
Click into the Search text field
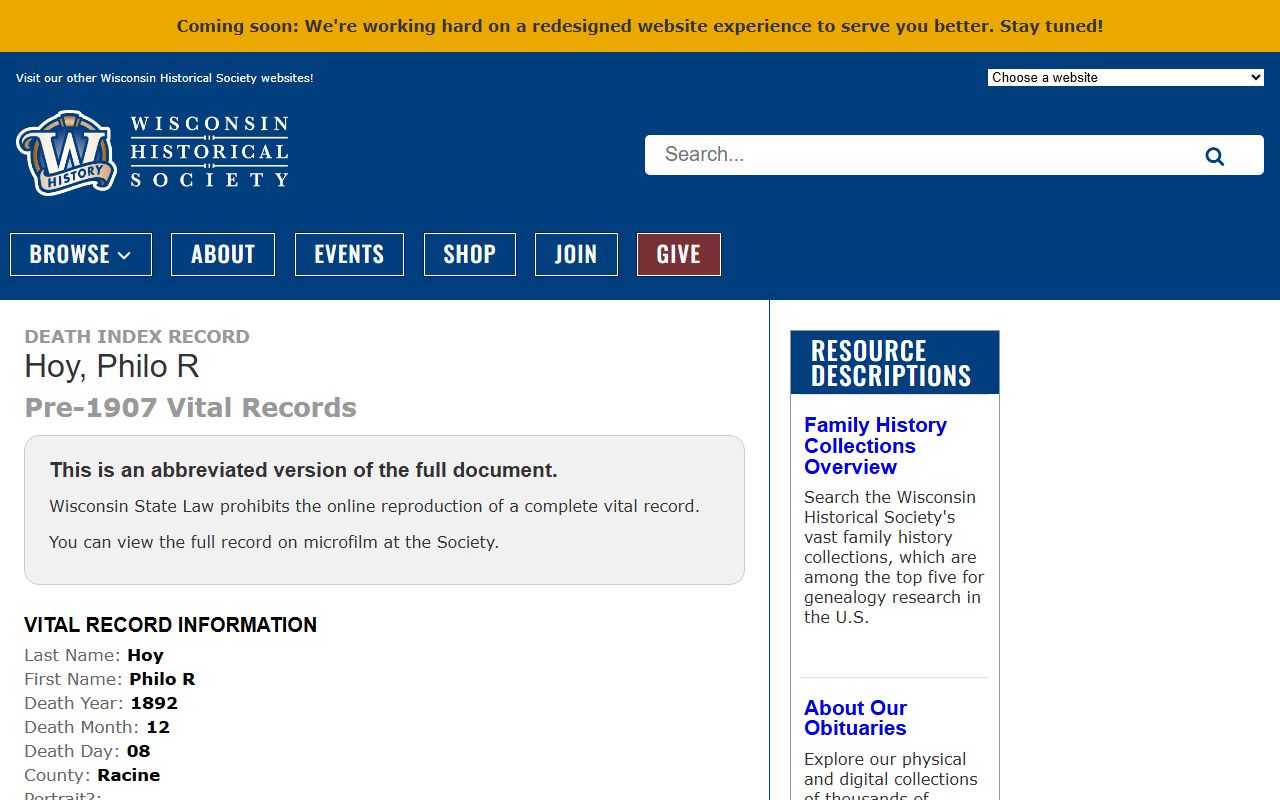(920, 155)
